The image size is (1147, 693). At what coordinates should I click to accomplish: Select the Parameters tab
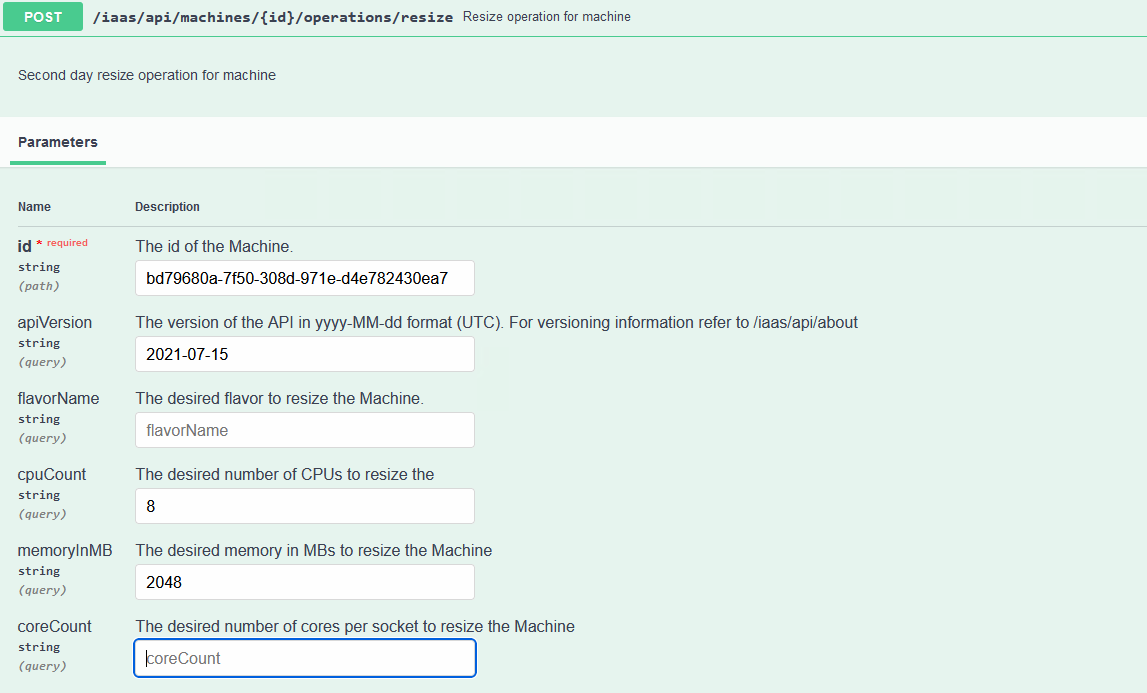[58, 142]
